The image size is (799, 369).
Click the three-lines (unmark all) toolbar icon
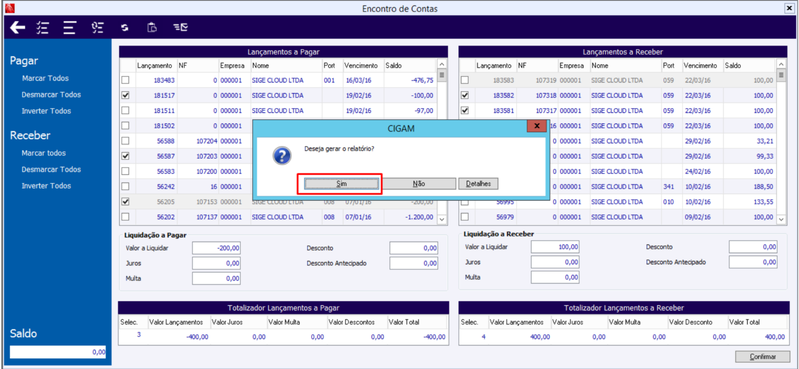point(69,28)
